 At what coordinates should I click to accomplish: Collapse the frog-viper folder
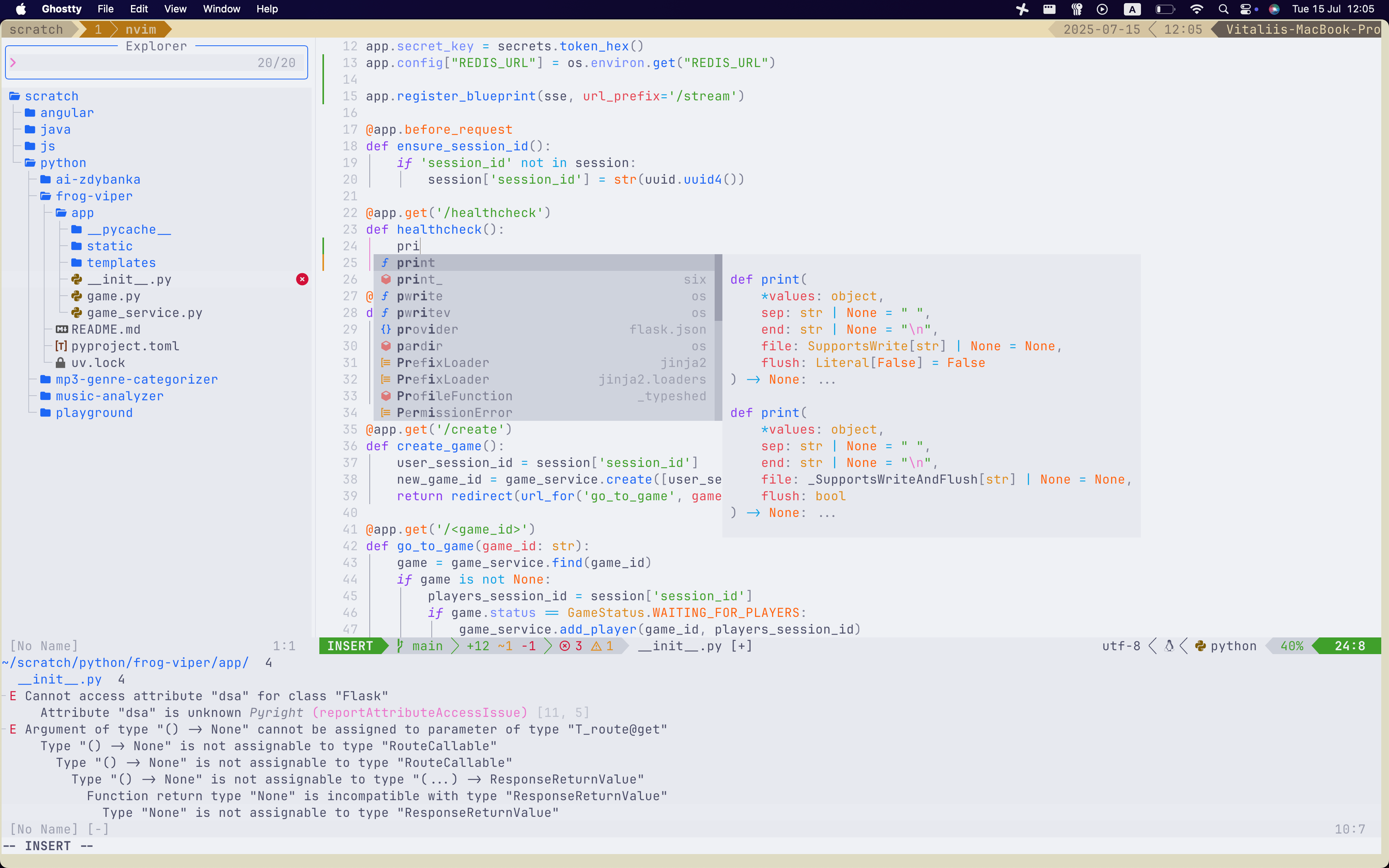93,196
